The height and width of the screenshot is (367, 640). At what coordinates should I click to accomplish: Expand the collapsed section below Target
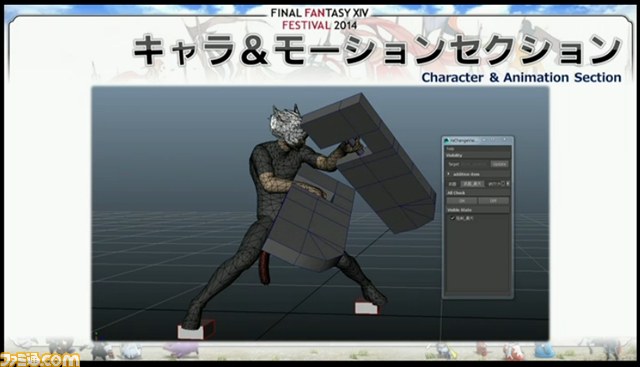449,174
